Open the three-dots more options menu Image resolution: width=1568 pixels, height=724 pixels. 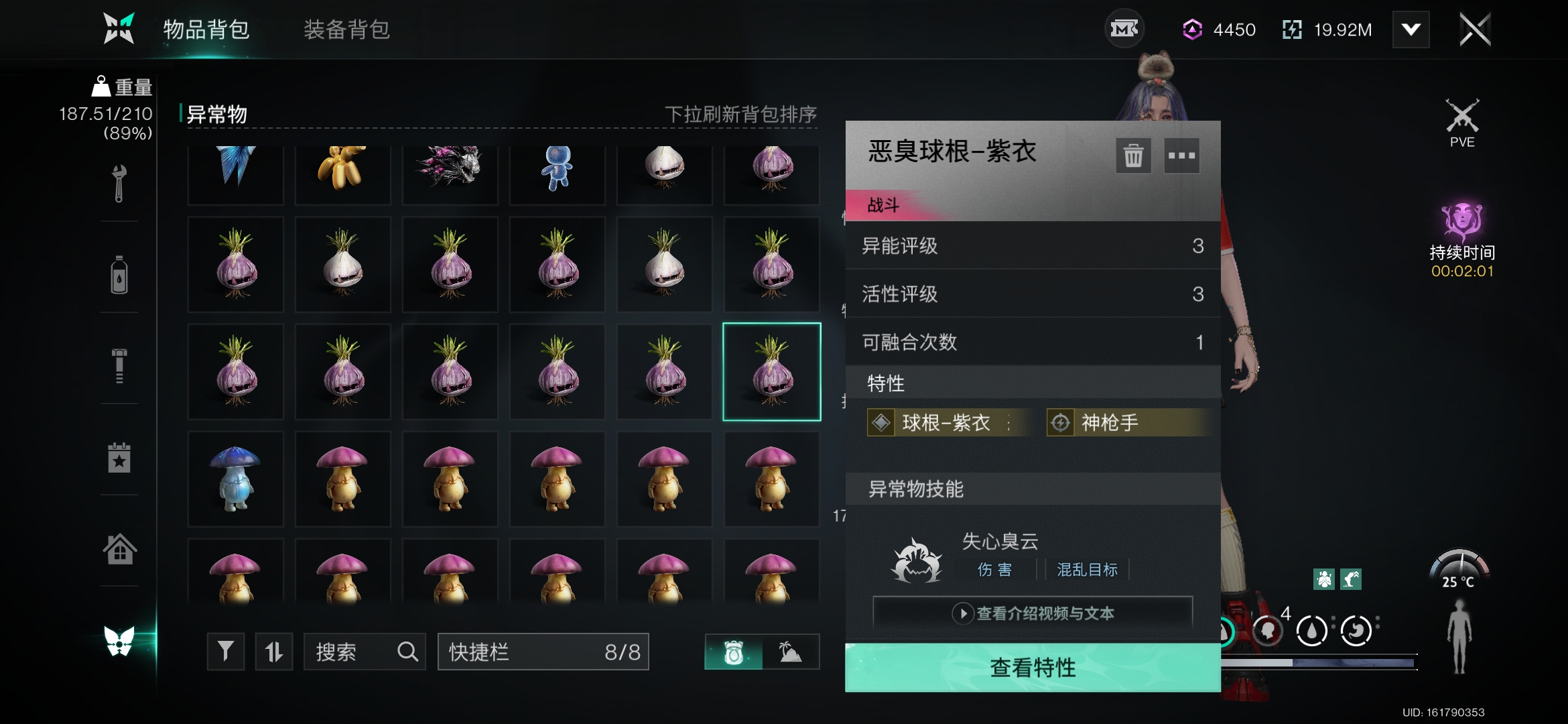[1181, 156]
